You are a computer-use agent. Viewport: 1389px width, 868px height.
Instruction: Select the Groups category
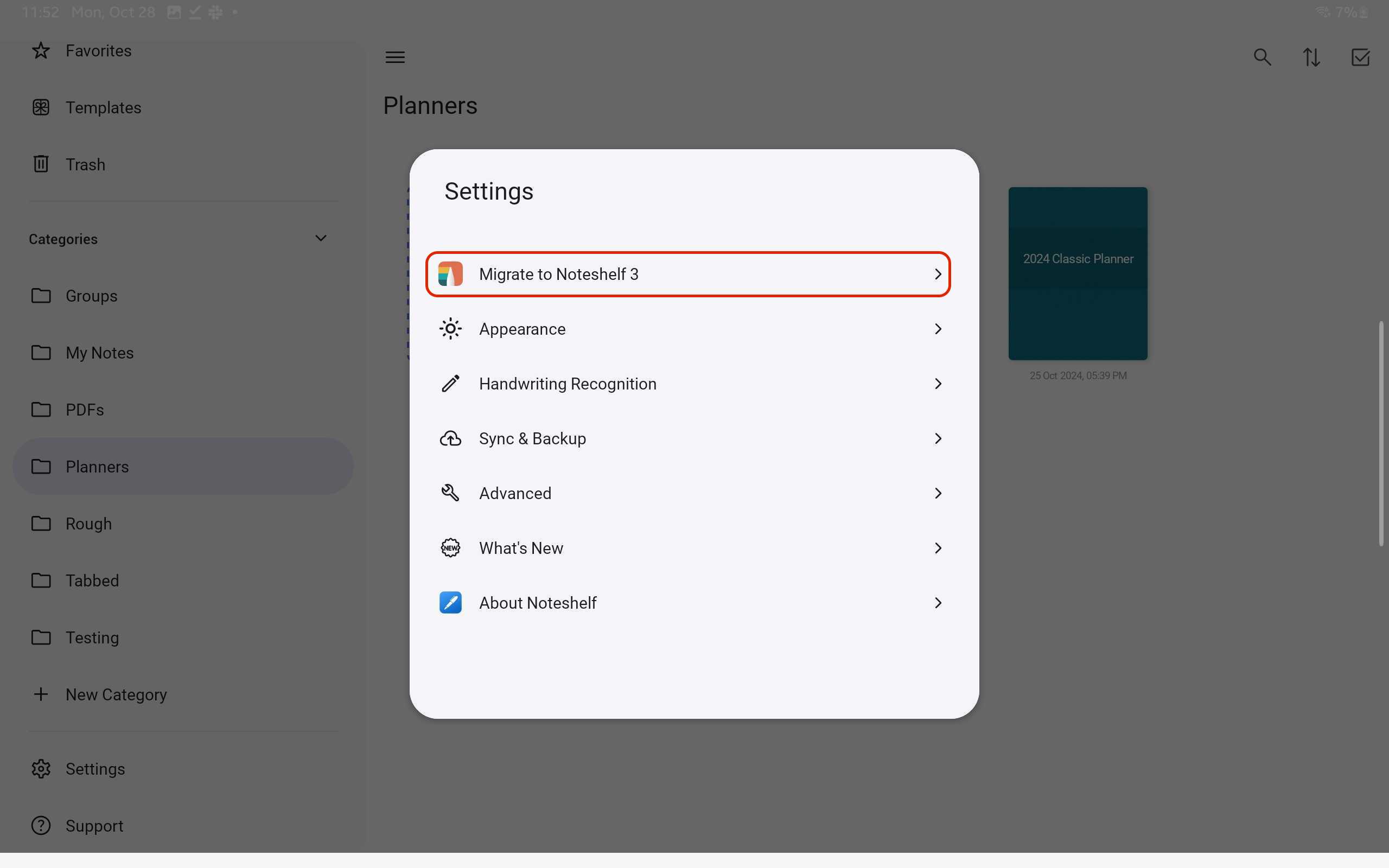(182, 296)
